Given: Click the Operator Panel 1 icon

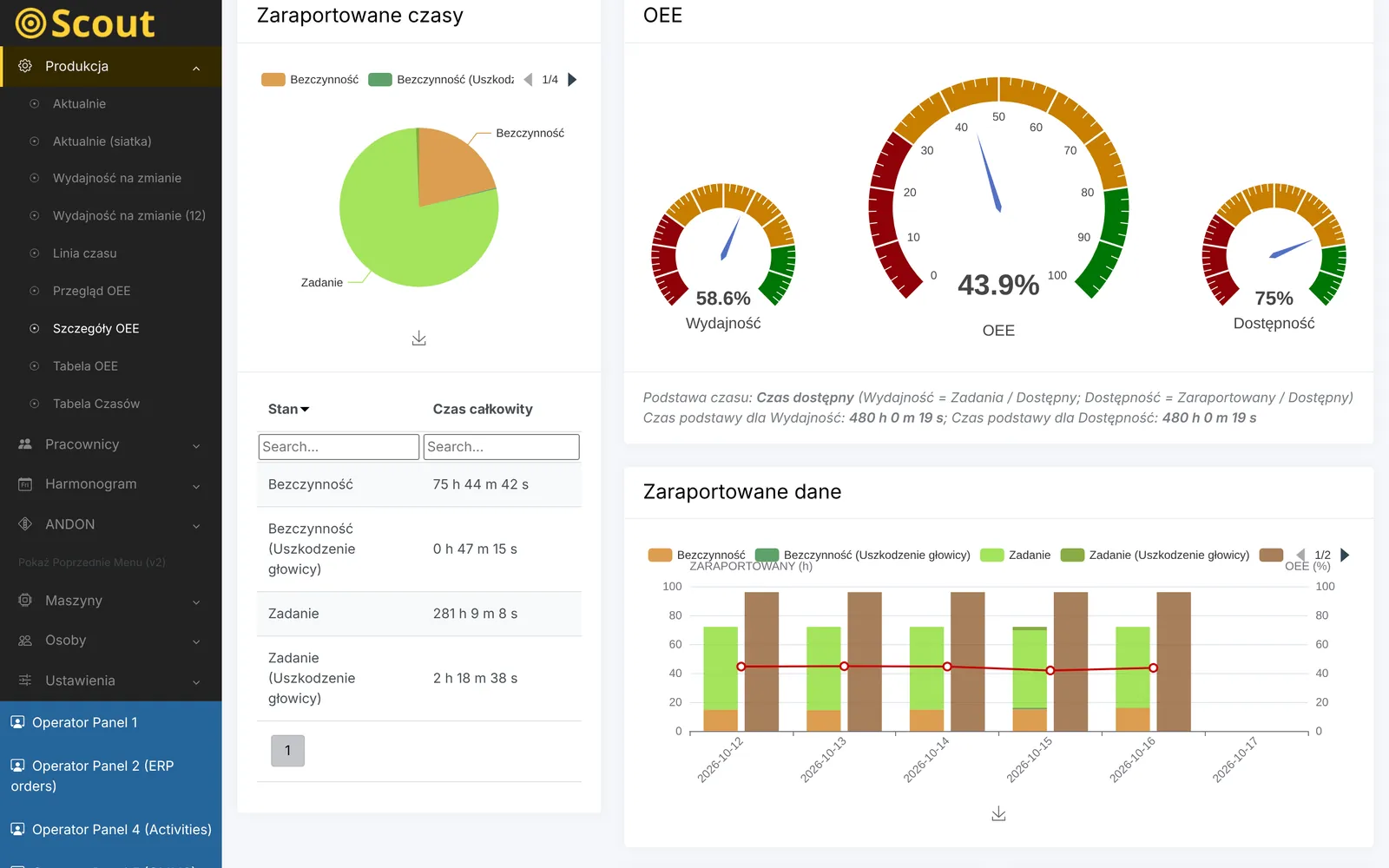Looking at the screenshot, I should 17,722.
